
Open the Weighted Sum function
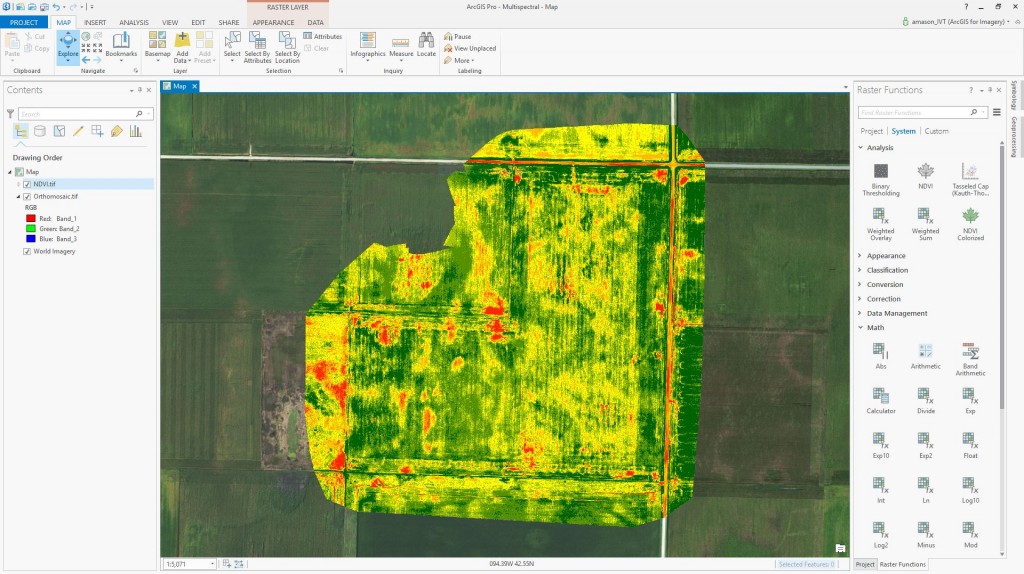pos(925,224)
